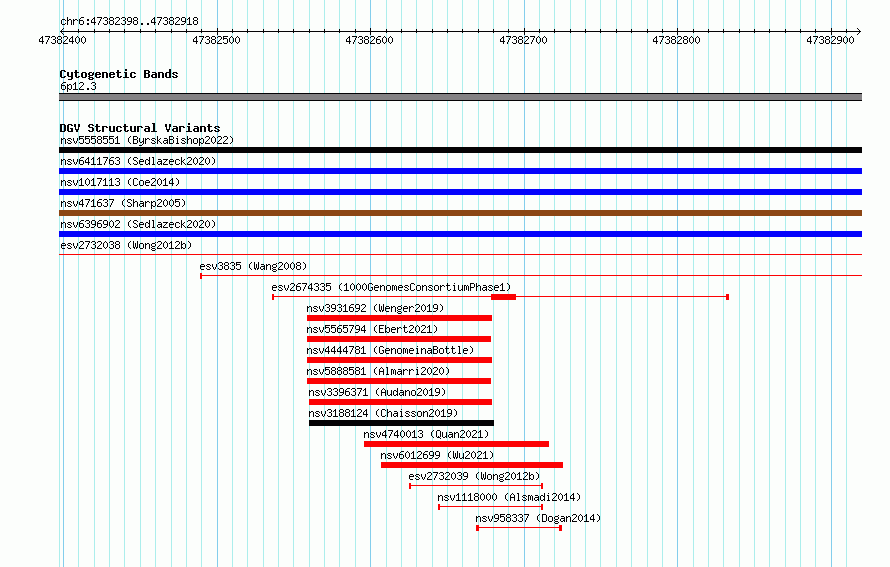Click the nsv3188124 (Chaisson2019) label
Image resolution: width=890 pixels, height=567 pixels.
pyautogui.click(x=383, y=413)
